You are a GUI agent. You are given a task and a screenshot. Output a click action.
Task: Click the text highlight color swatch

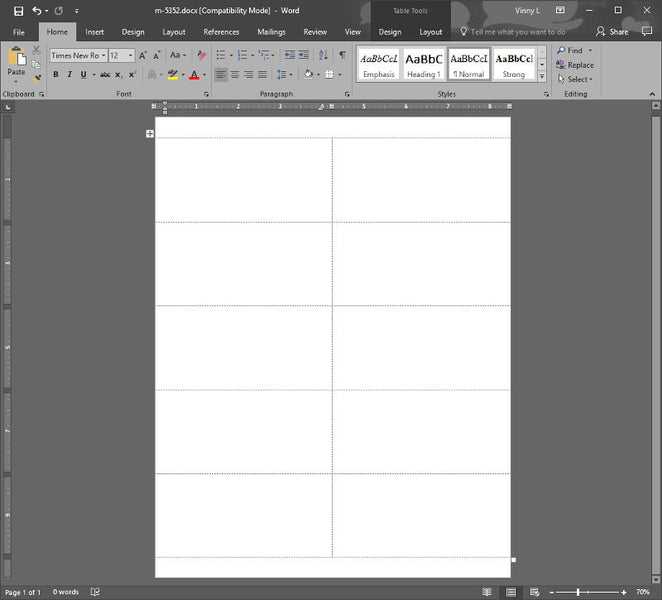tap(172, 75)
